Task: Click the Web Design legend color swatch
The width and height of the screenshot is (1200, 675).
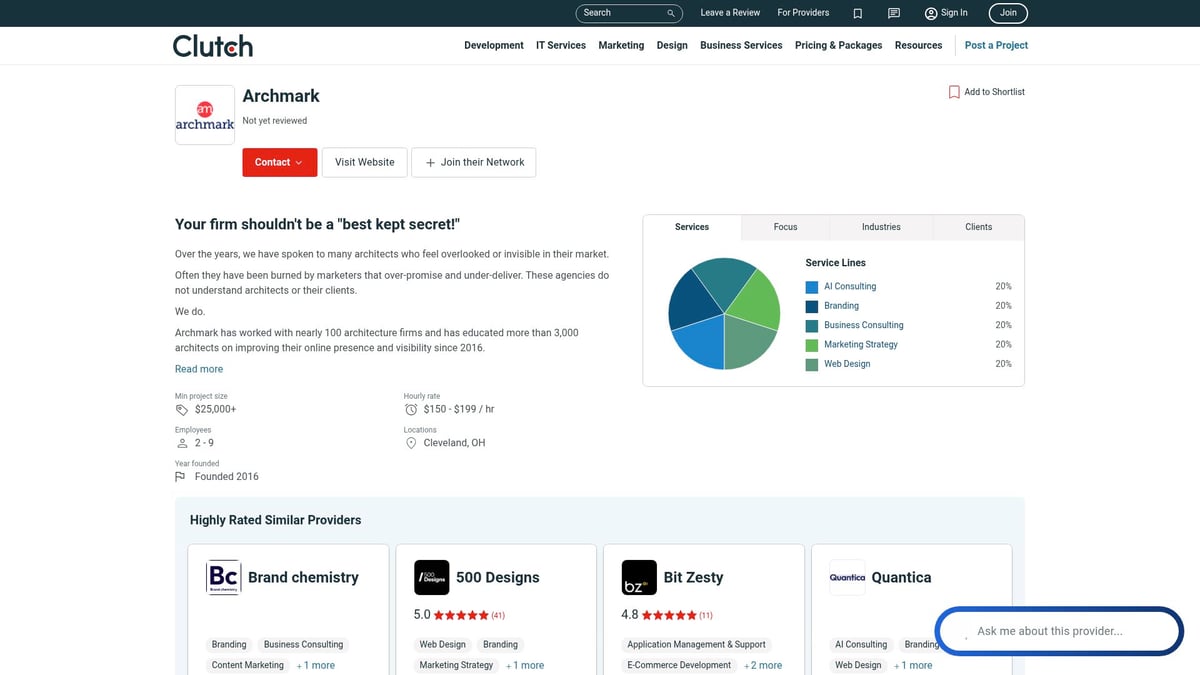Action: [x=812, y=365]
